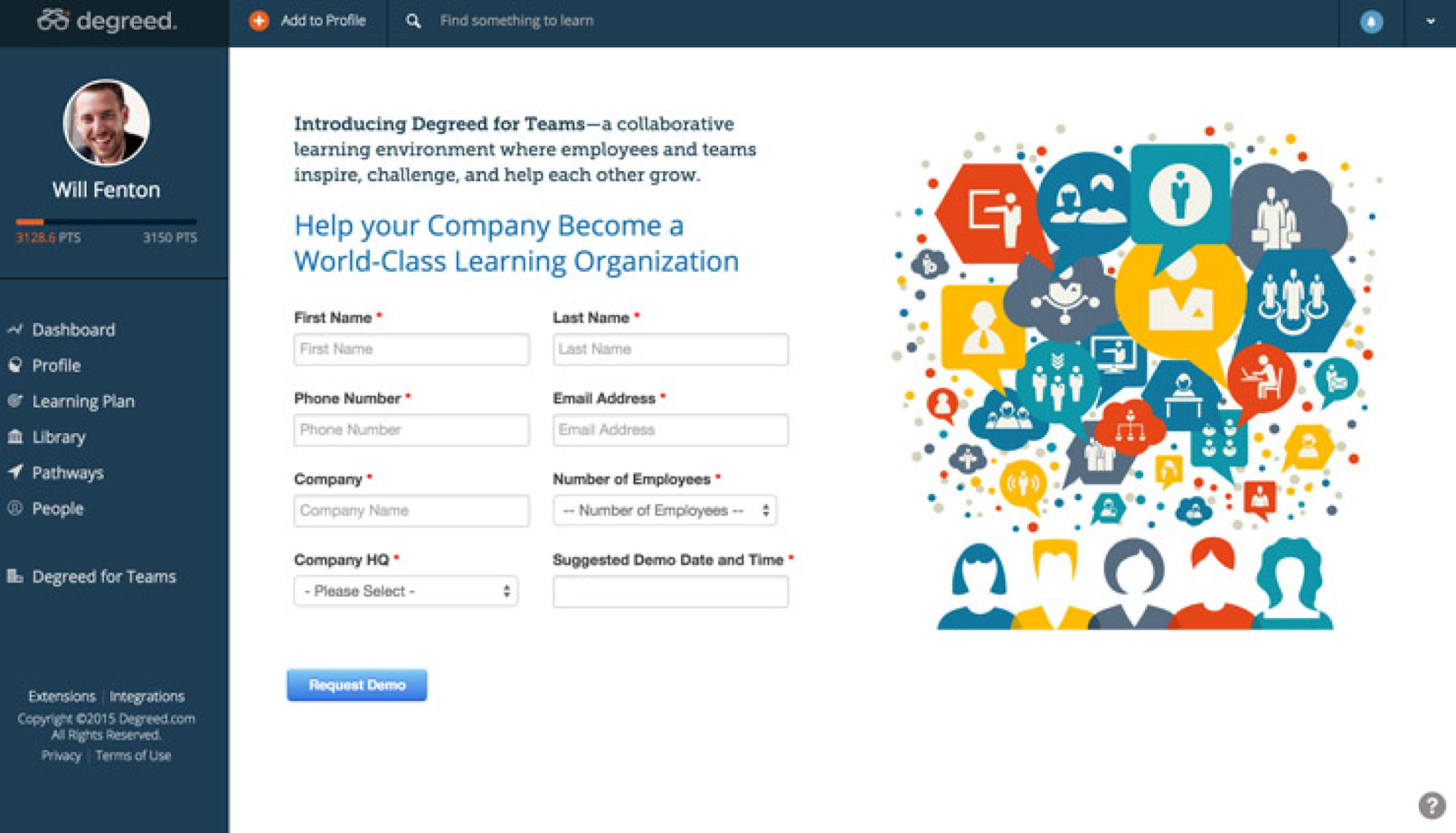
Task: Click the world-class learning organization heading
Action: click(516, 243)
